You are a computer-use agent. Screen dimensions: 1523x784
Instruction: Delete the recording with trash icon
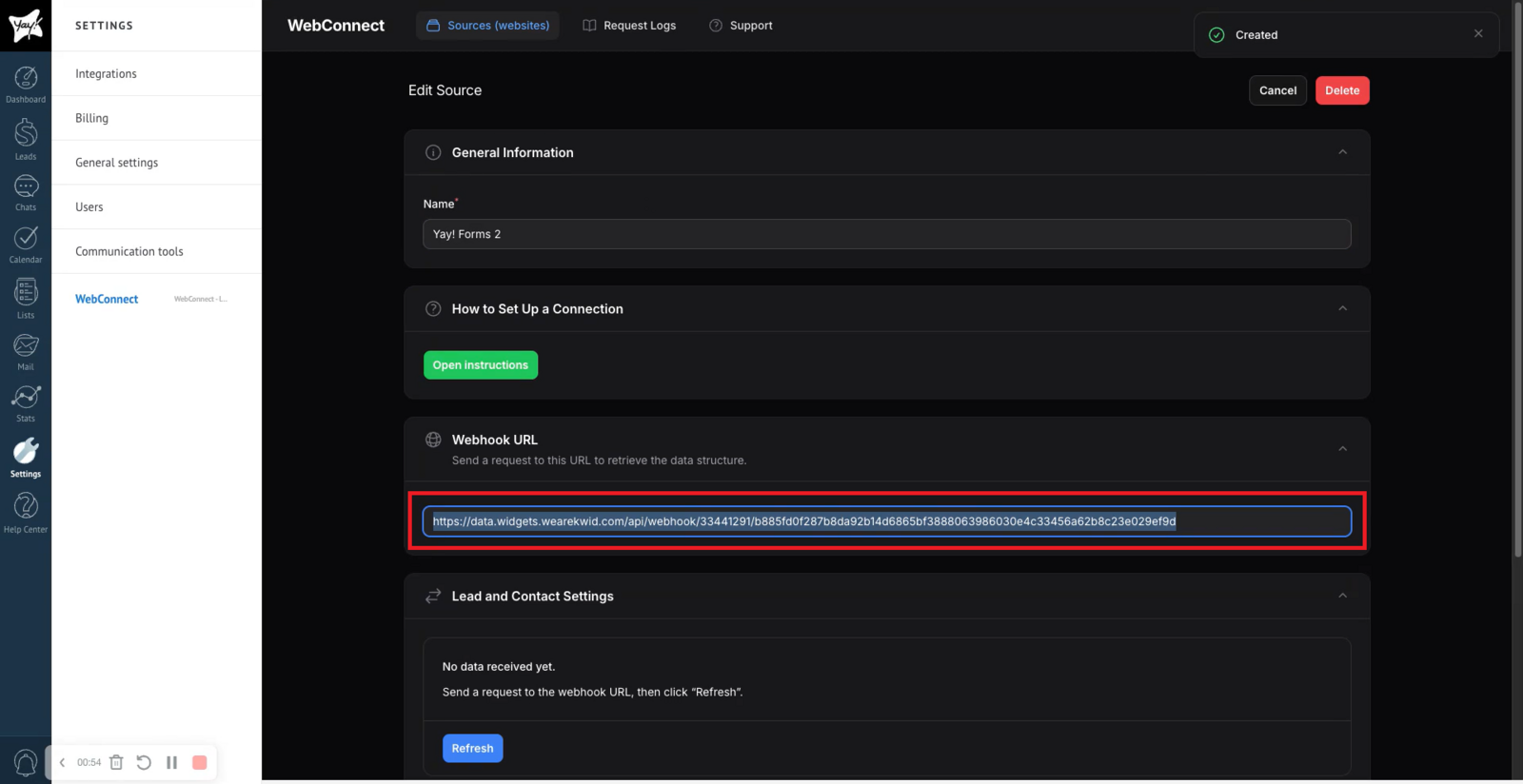[x=116, y=762]
